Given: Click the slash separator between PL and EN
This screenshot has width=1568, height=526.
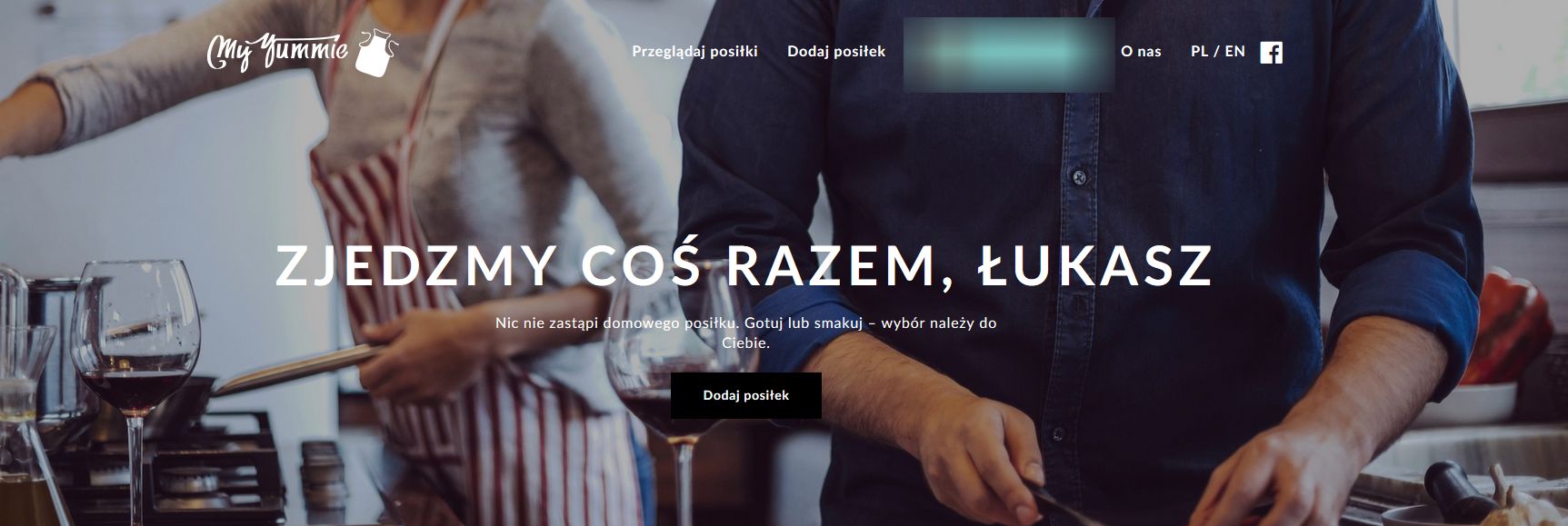Looking at the screenshot, I should pyautogui.click(x=1217, y=52).
